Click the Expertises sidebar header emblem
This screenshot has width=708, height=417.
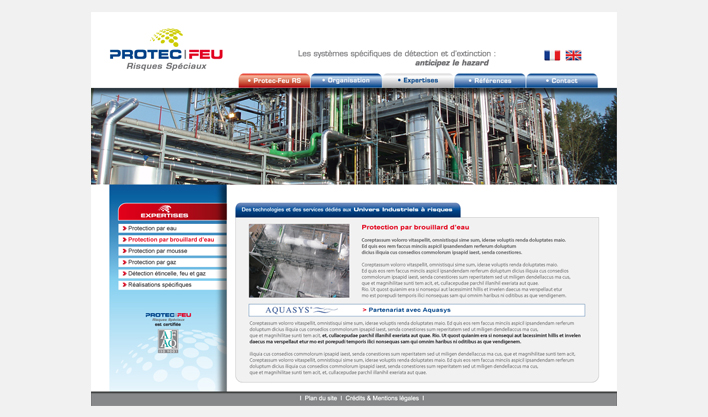pyautogui.click(x=165, y=213)
